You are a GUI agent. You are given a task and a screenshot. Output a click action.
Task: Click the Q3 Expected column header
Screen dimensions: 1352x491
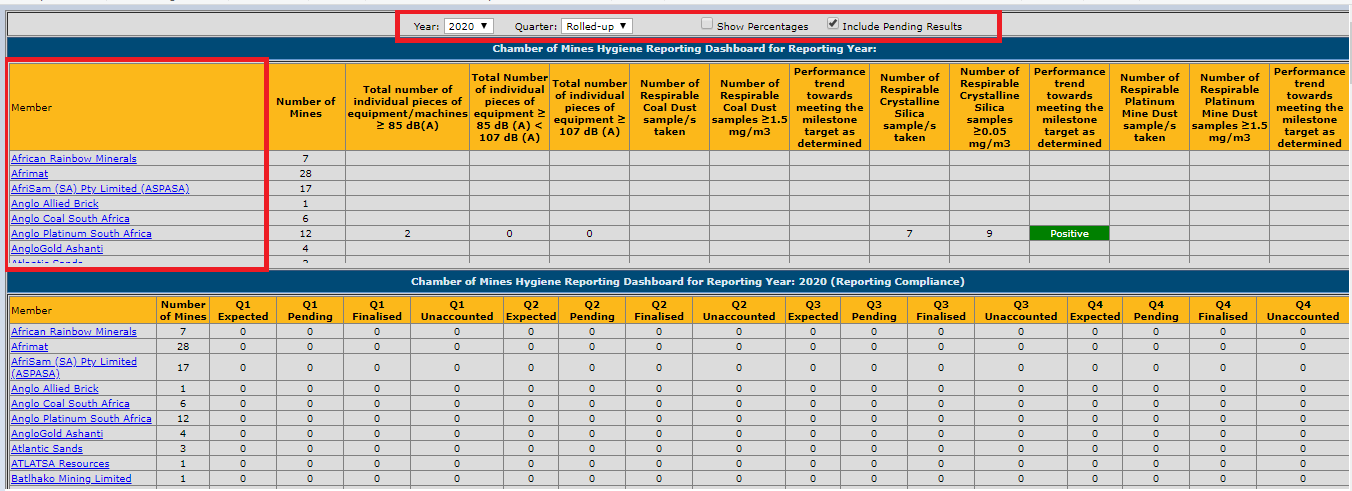(813, 310)
